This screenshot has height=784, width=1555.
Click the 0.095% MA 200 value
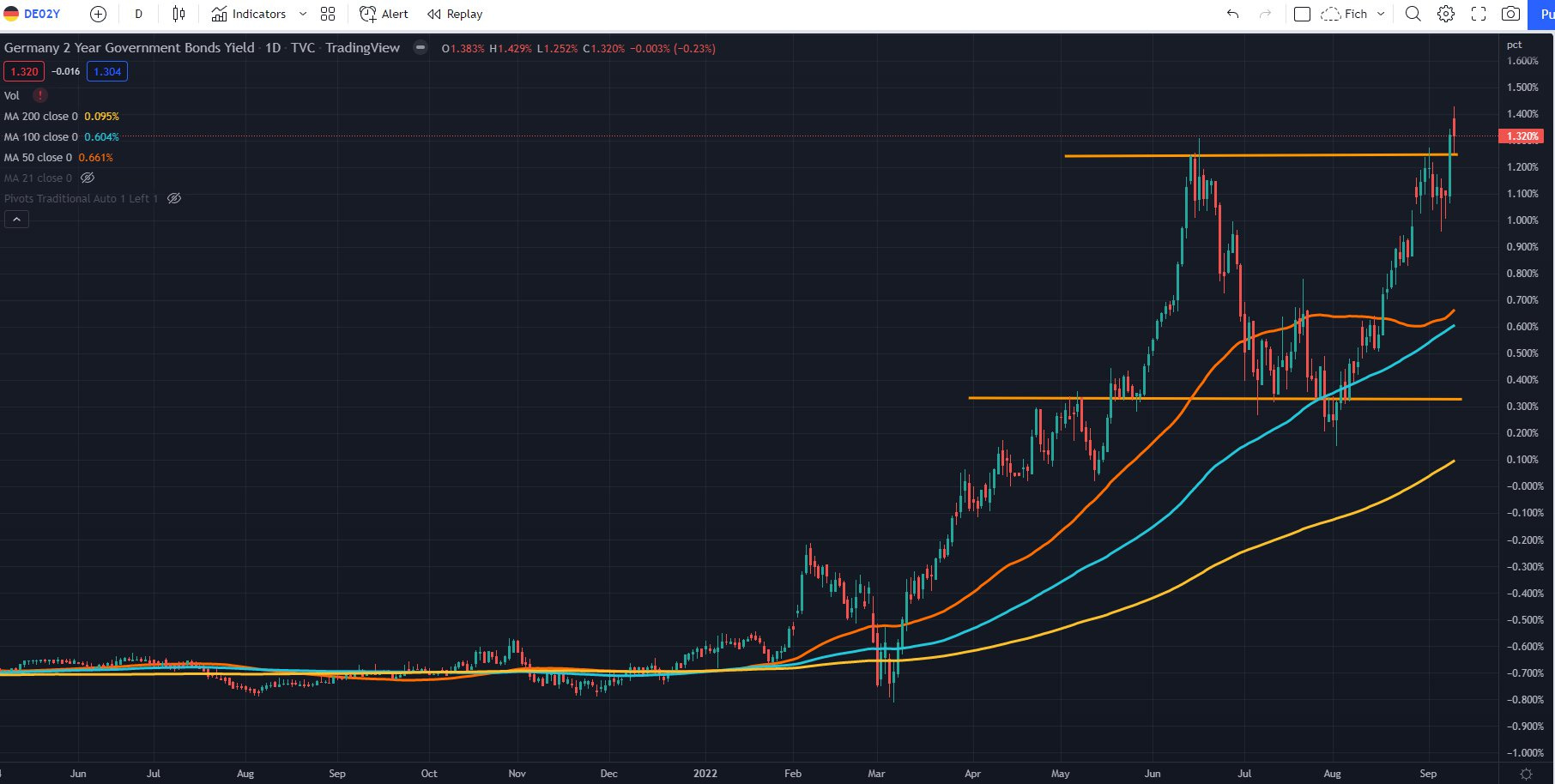tap(101, 116)
